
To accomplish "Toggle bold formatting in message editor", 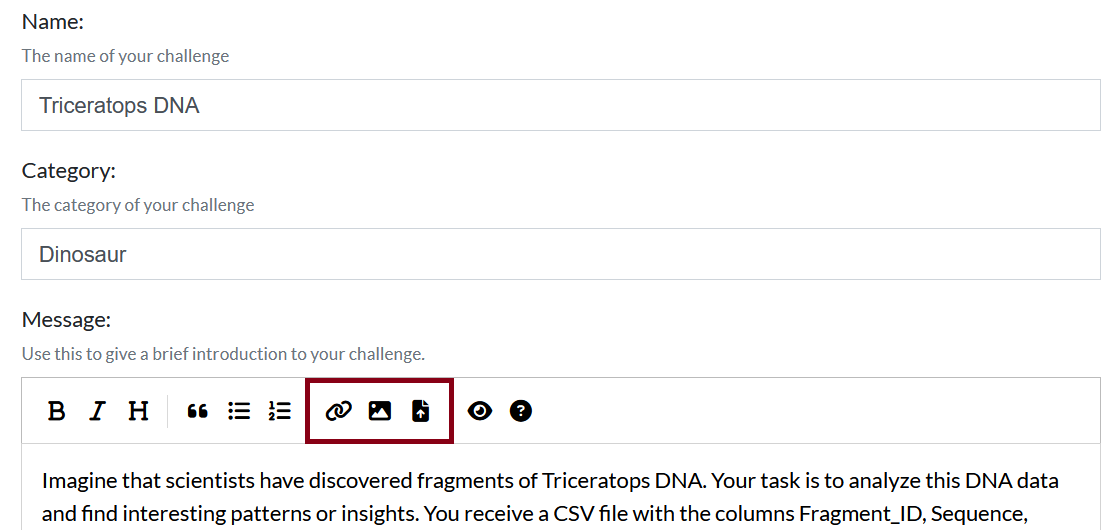I will (x=57, y=411).
